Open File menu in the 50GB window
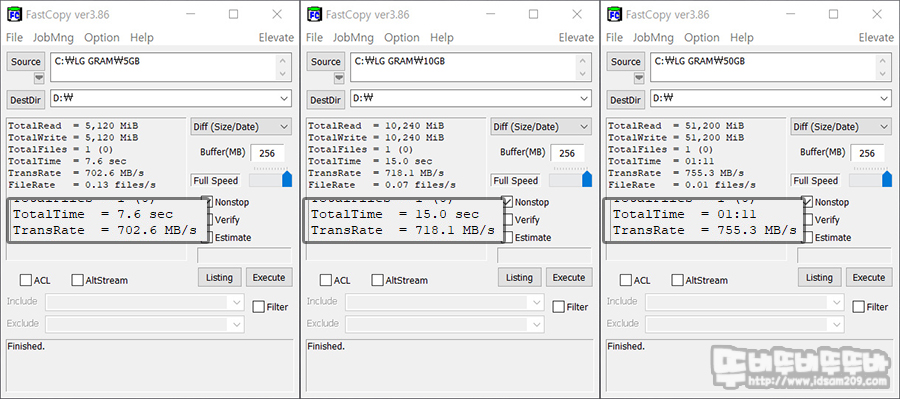 pyautogui.click(x=614, y=38)
